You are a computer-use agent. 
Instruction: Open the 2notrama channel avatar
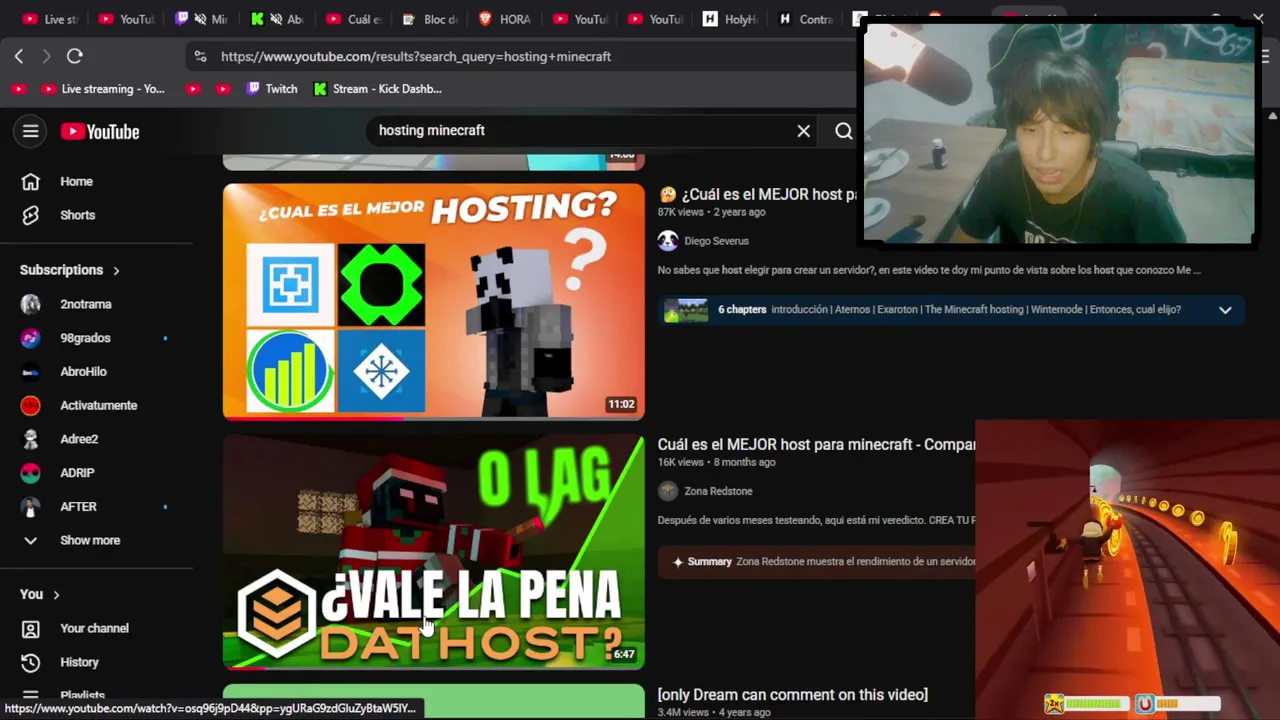31,304
